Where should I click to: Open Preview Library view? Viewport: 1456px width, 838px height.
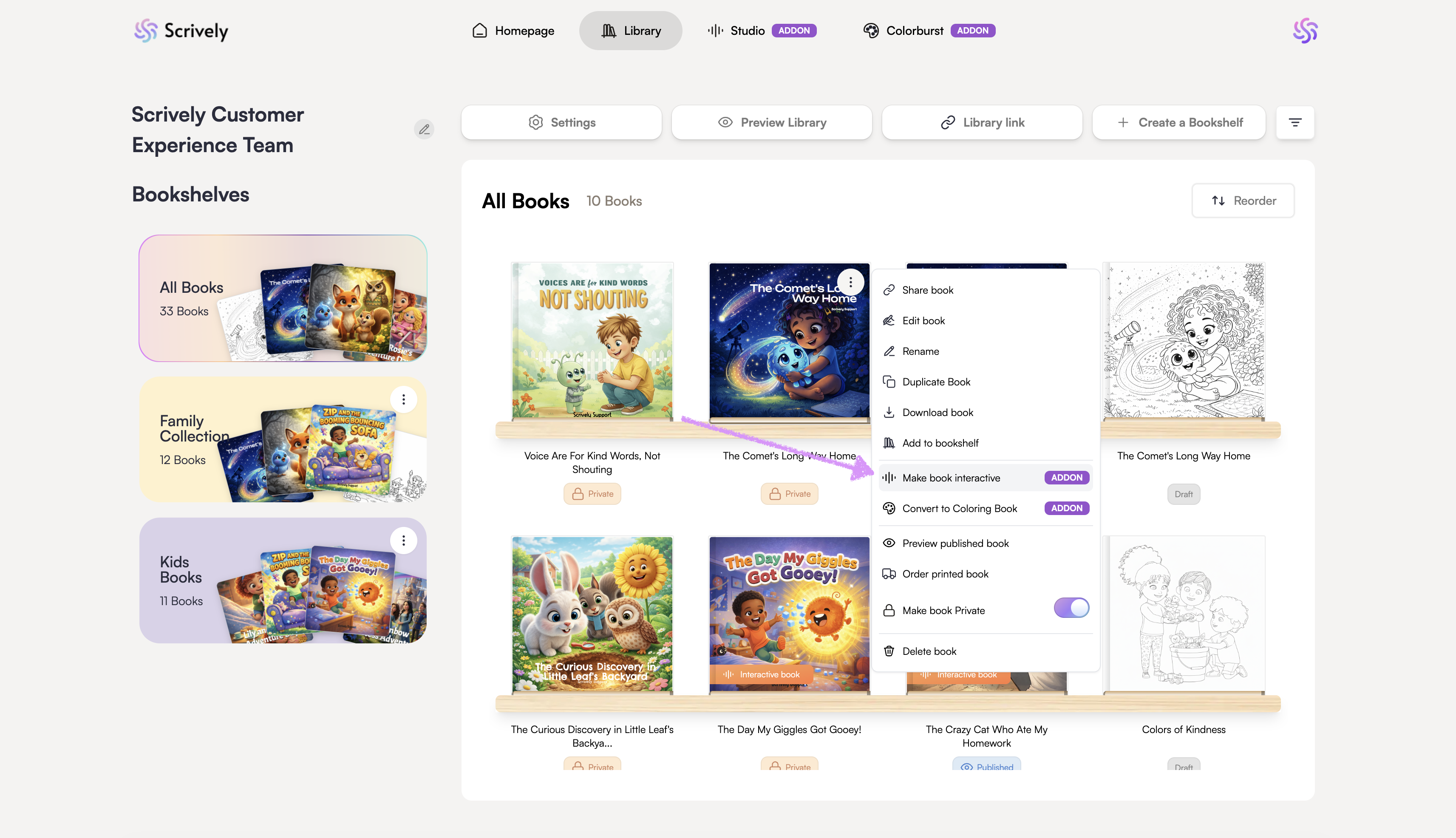tap(771, 122)
